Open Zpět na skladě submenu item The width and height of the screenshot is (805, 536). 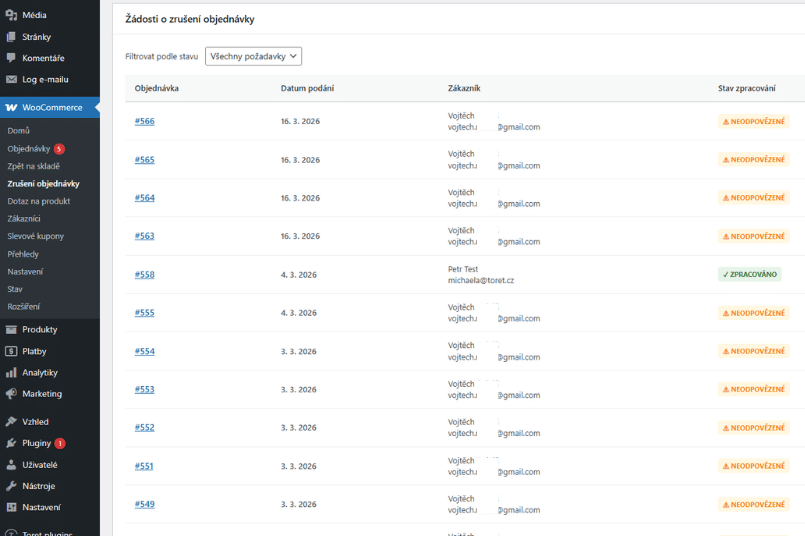(33, 166)
